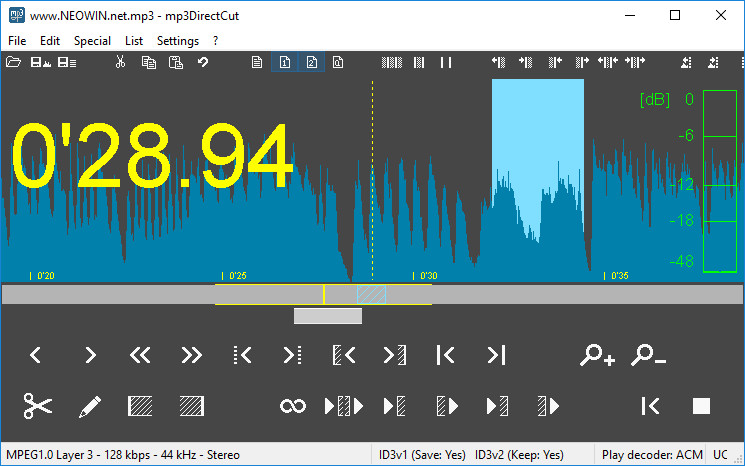Click the 0'25 time marker on waveform
745x466 pixels.
click(x=236, y=275)
